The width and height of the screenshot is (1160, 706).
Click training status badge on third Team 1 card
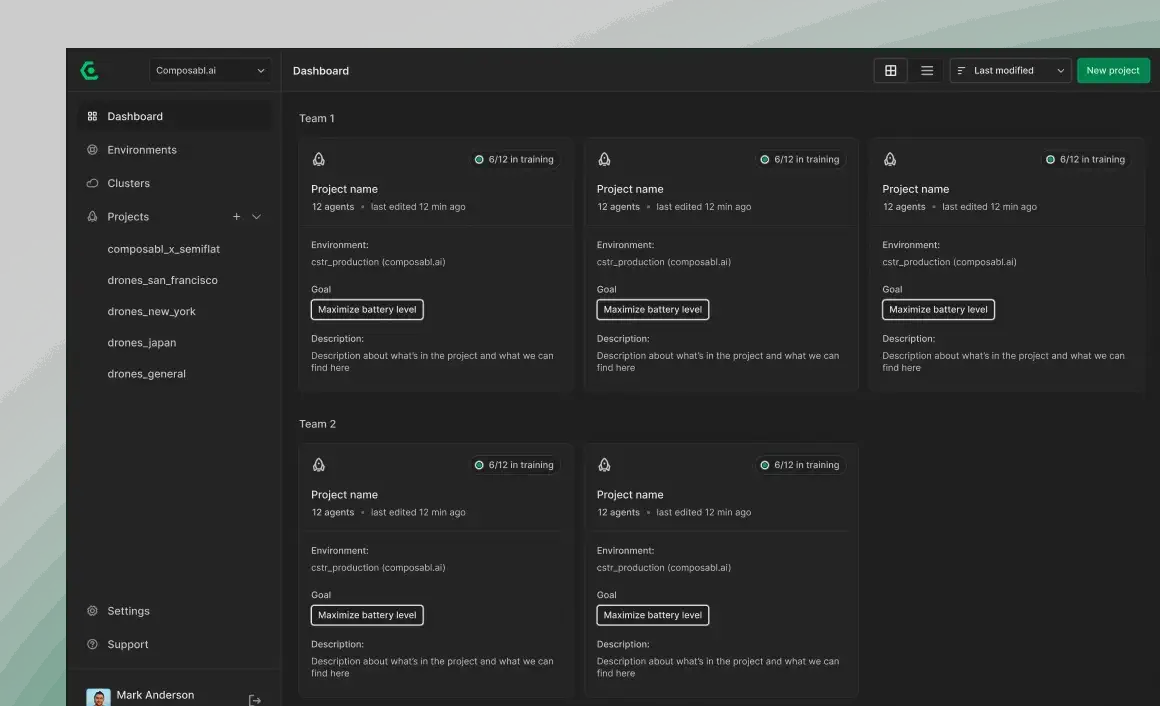click(1085, 159)
